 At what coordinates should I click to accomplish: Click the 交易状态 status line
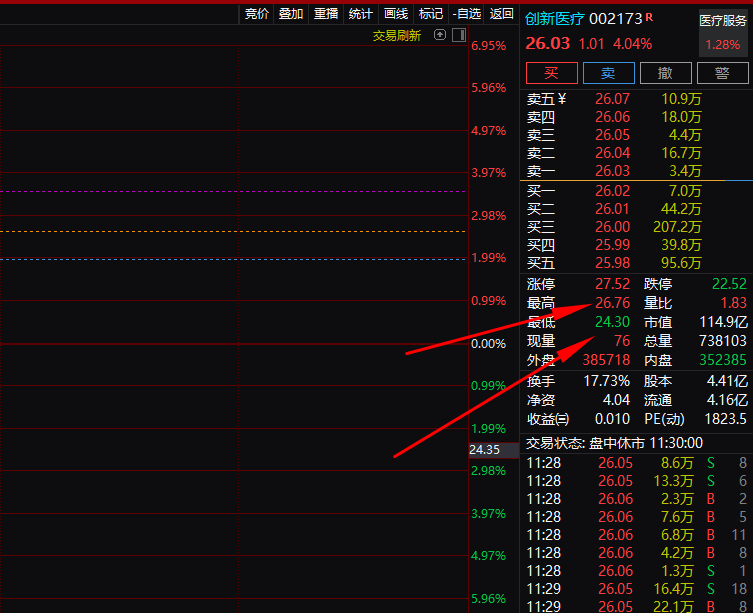[614, 443]
